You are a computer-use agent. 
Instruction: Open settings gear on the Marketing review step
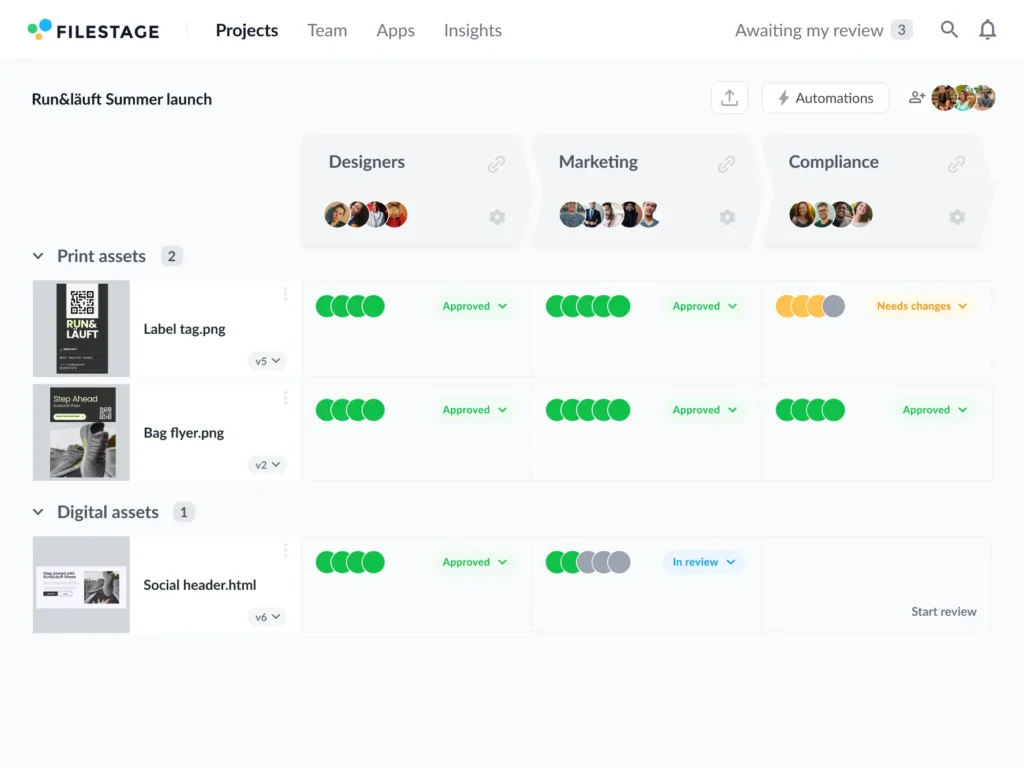[x=727, y=216]
